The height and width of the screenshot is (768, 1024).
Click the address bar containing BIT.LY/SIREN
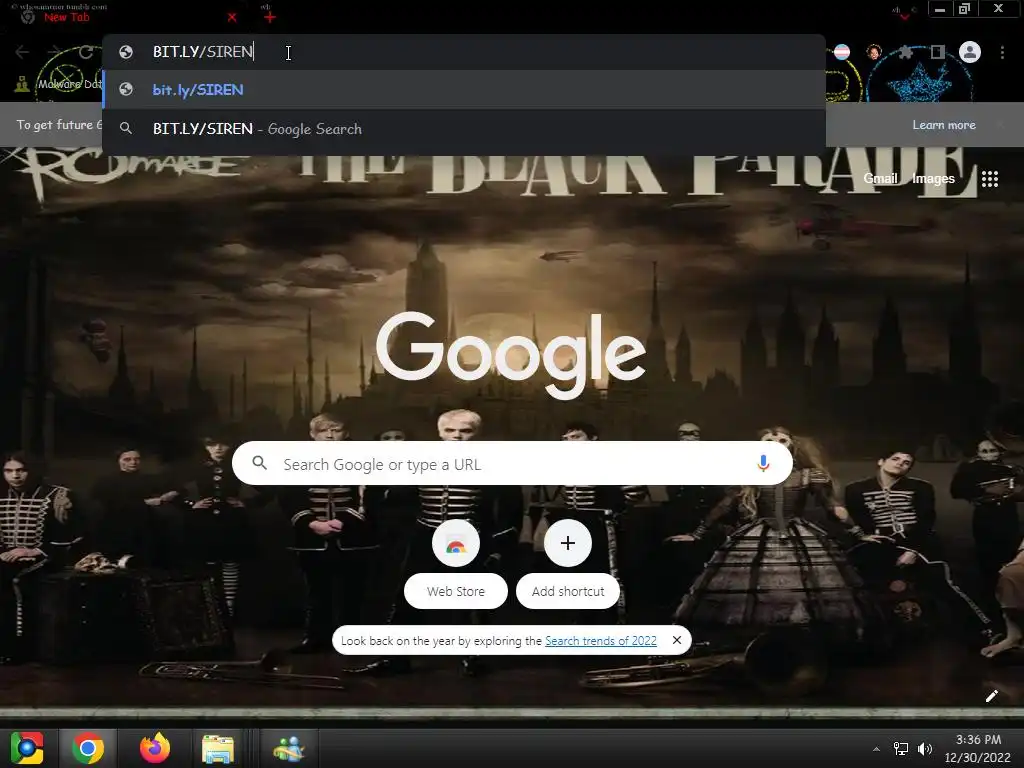[464, 52]
